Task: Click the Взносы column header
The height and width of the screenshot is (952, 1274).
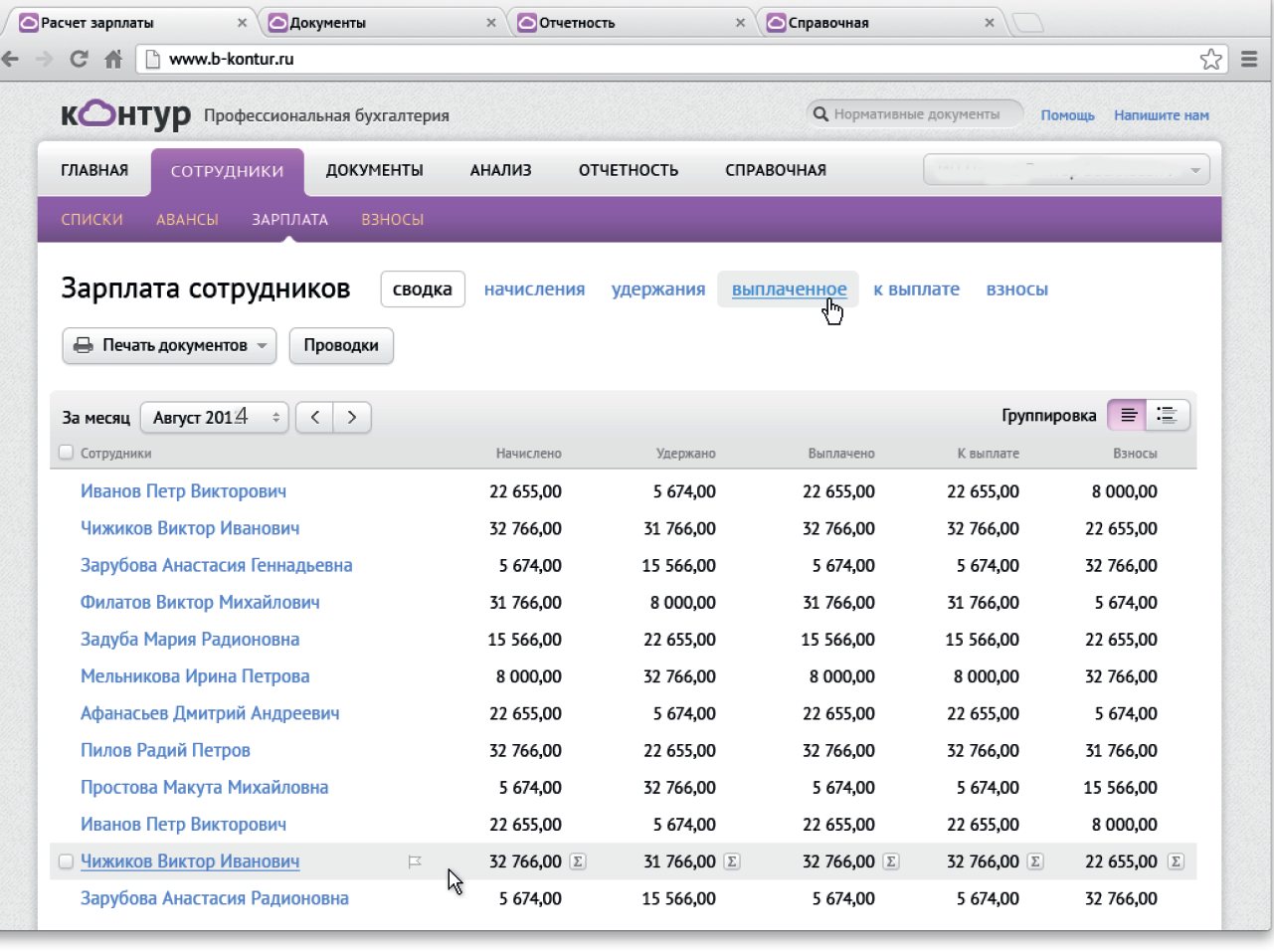Action: coord(1135,454)
